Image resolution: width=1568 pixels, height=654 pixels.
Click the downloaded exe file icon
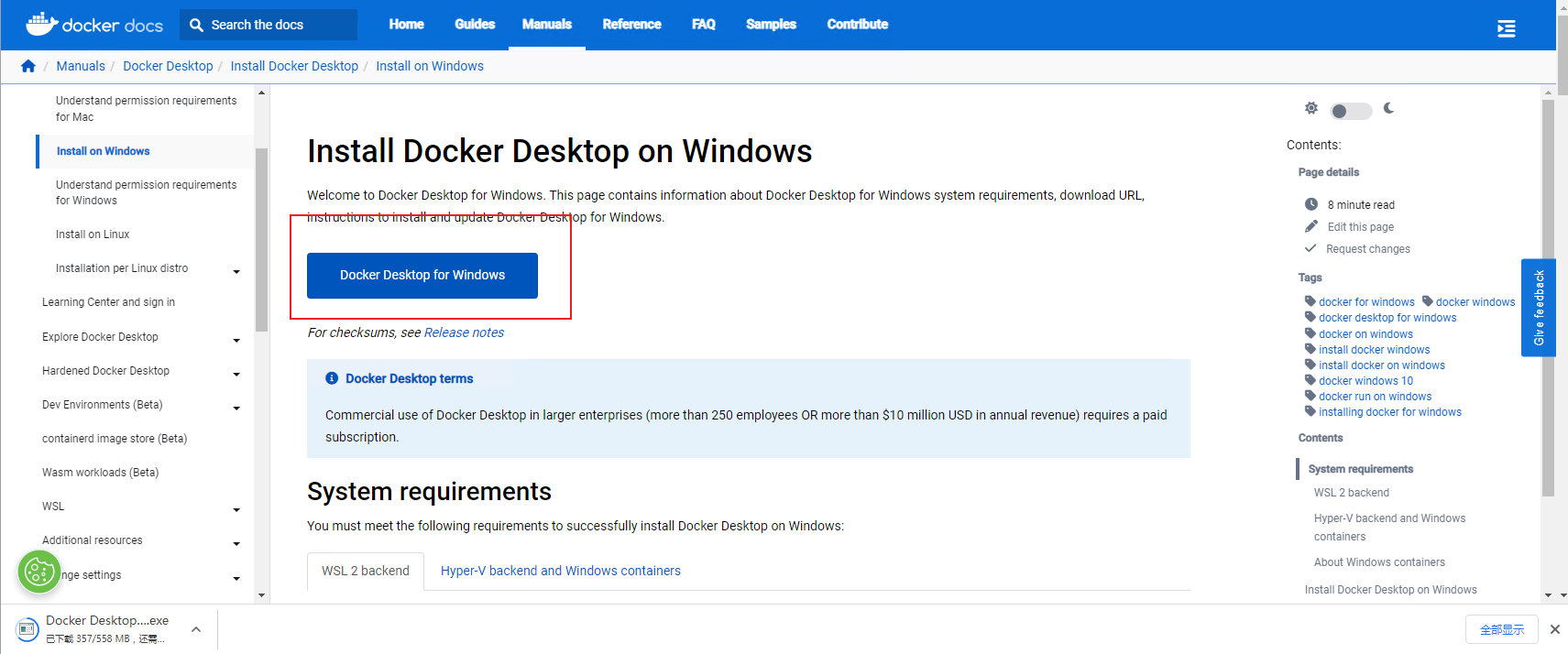pos(27,629)
